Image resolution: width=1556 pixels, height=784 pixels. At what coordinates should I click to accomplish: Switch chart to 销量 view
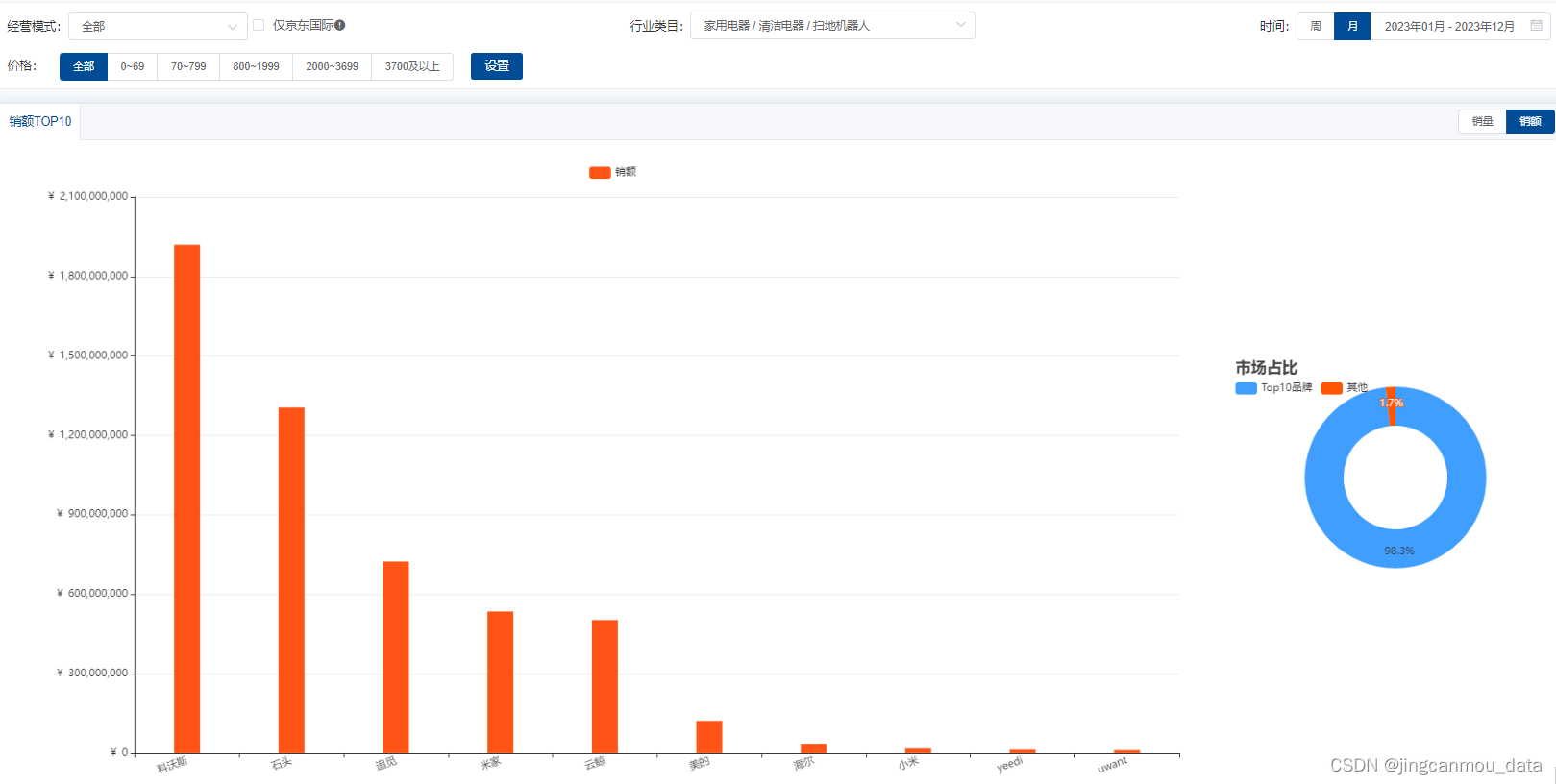click(x=1482, y=121)
